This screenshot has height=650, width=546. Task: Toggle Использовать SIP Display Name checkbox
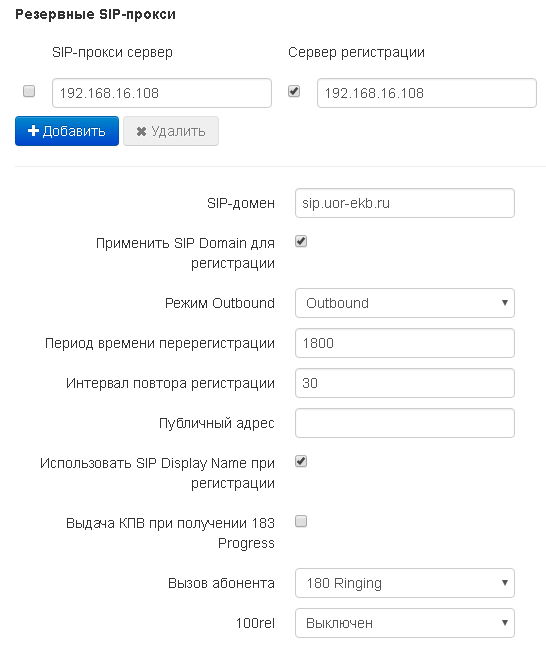301,461
